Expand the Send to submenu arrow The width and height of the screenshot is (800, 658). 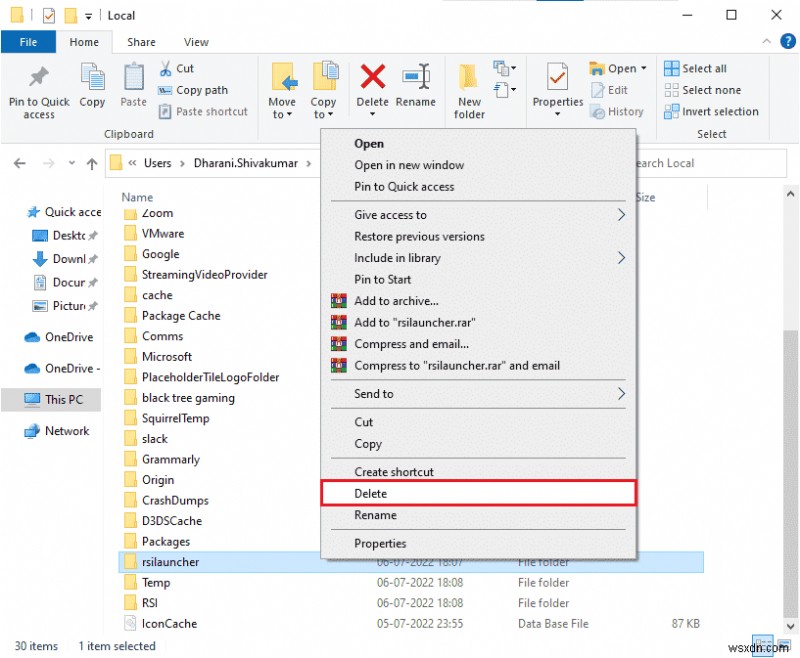pos(621,394)
